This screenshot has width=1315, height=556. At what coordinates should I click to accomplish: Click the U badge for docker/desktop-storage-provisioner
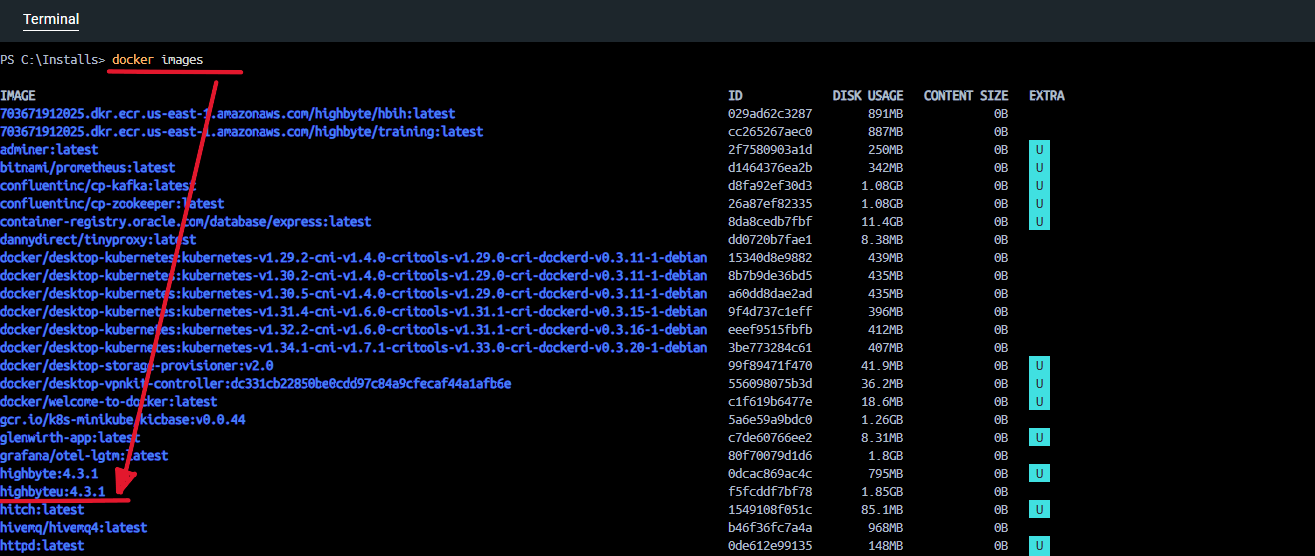(1040, 366)
